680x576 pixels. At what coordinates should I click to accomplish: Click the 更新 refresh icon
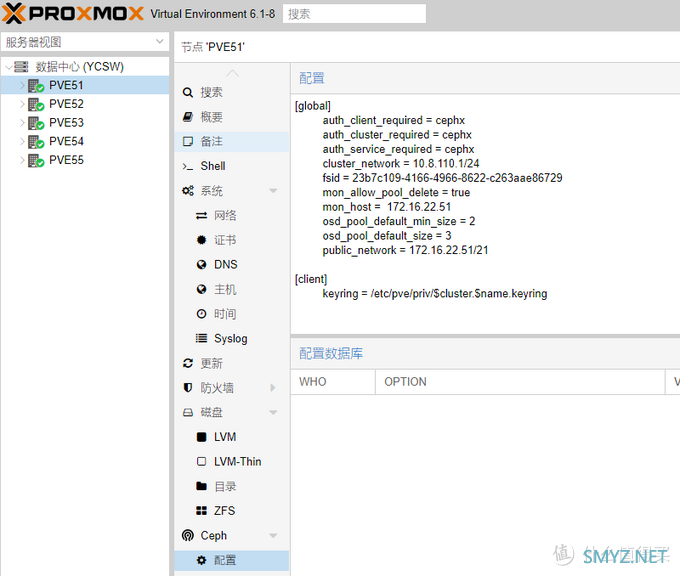pos(188,363)
